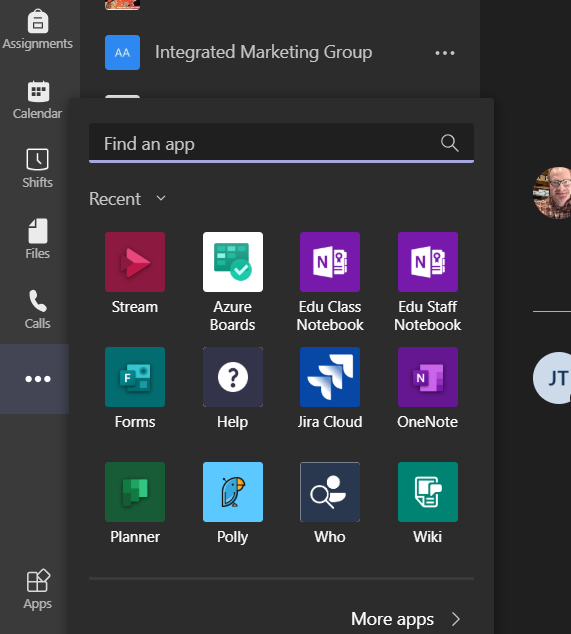The width and height of the screenshot is (571, 634).
Task: Open Calls in the sidebar
Action: [x=38, y=309]
